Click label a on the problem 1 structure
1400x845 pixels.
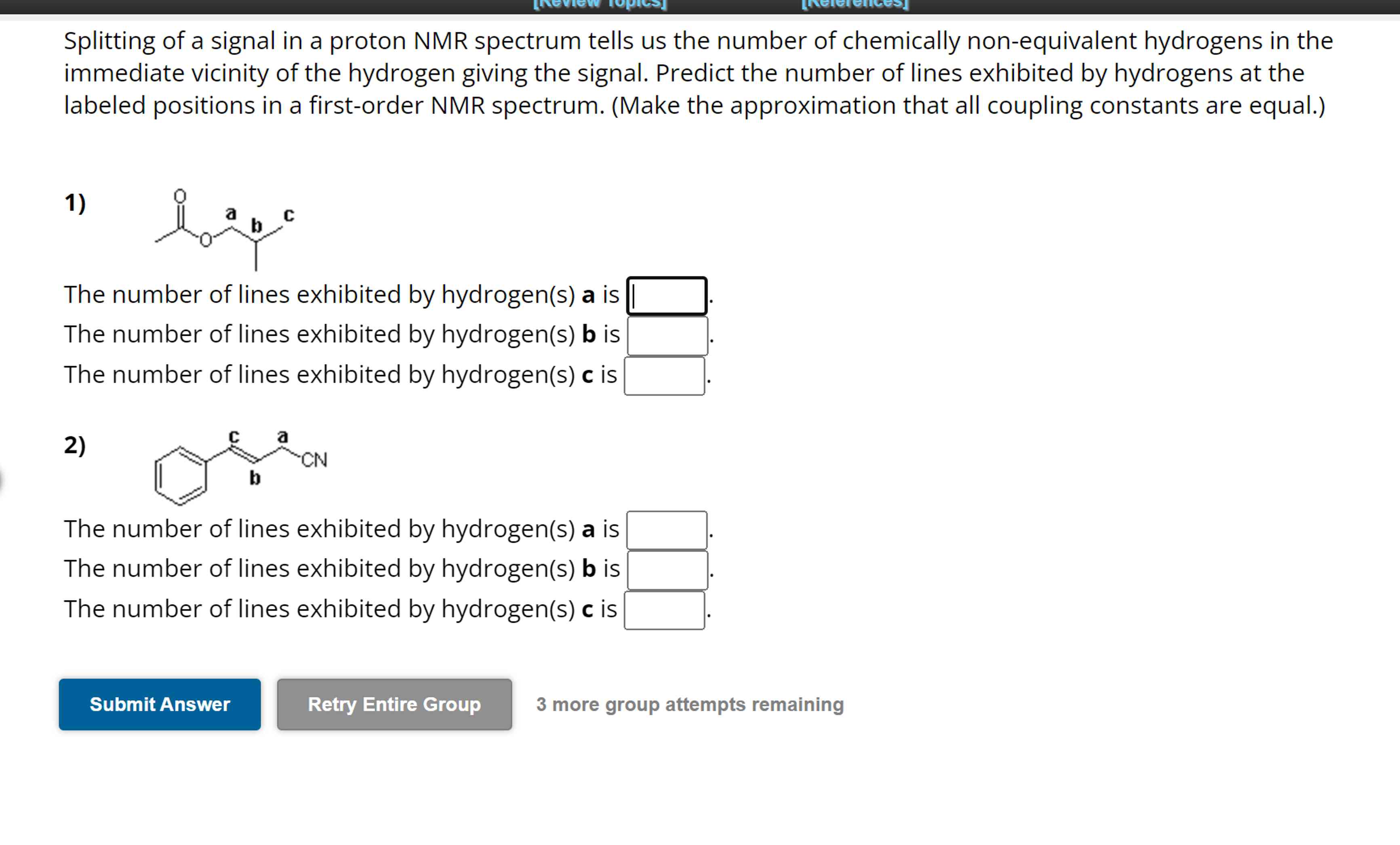(230, 214)
